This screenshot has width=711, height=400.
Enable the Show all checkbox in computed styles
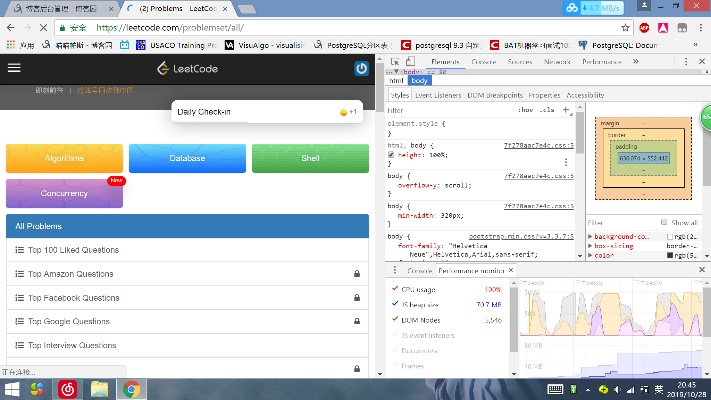pos(664,222)
